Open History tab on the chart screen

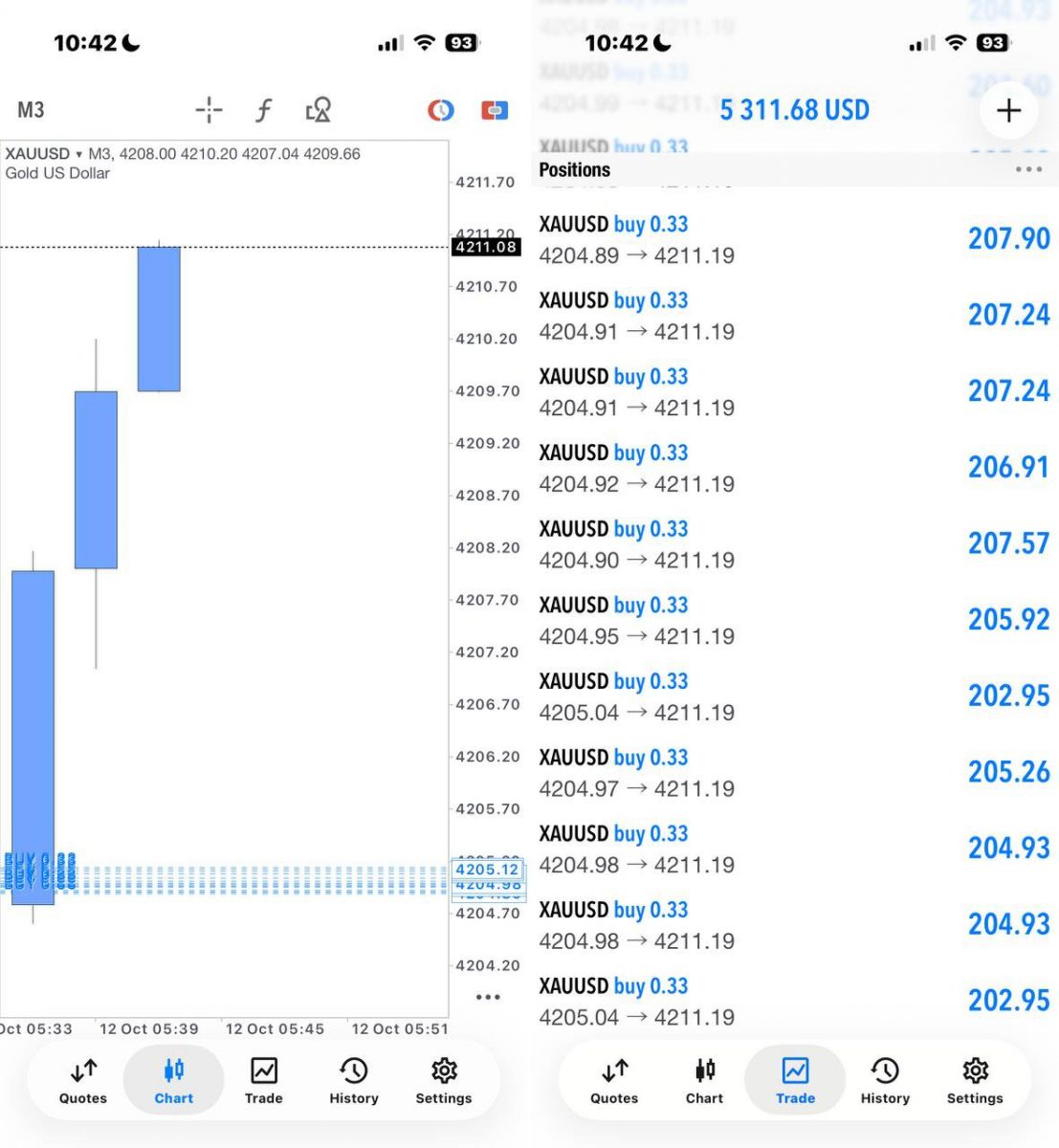354,1082
